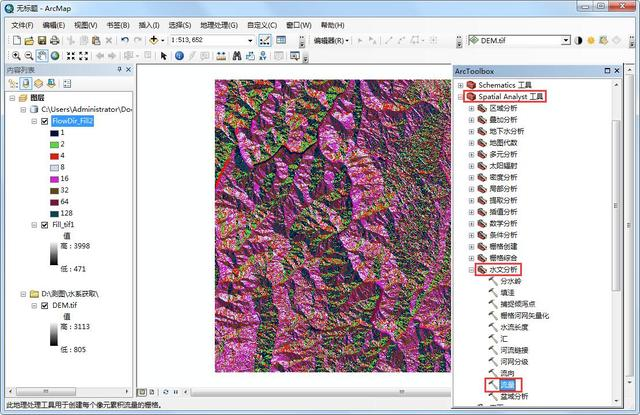
Task: Open the 流量 flow accumulation tool
Action: [x=508, y=385]
